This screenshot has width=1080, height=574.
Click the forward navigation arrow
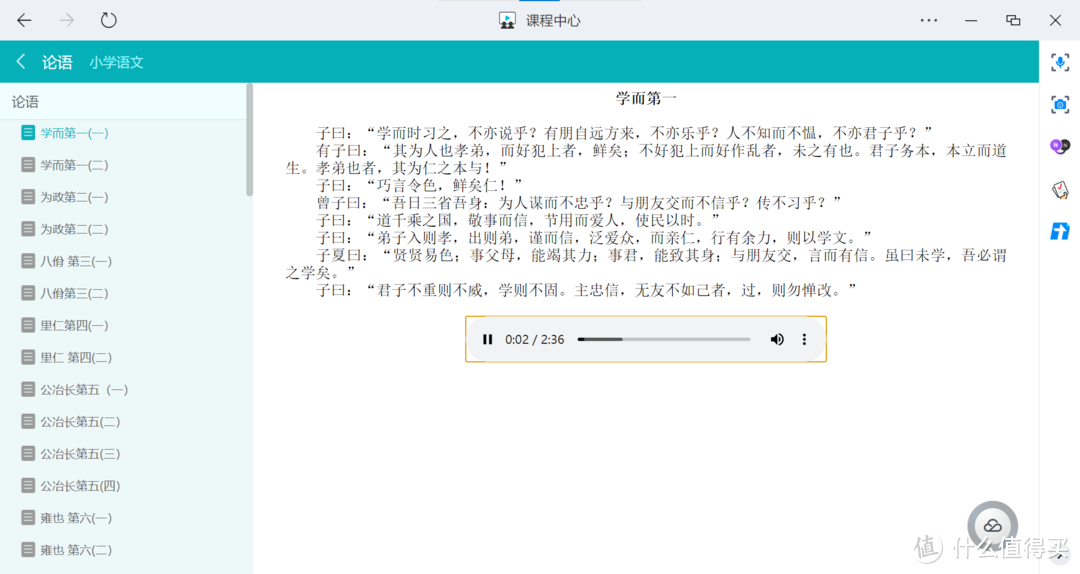click(67, 20)
